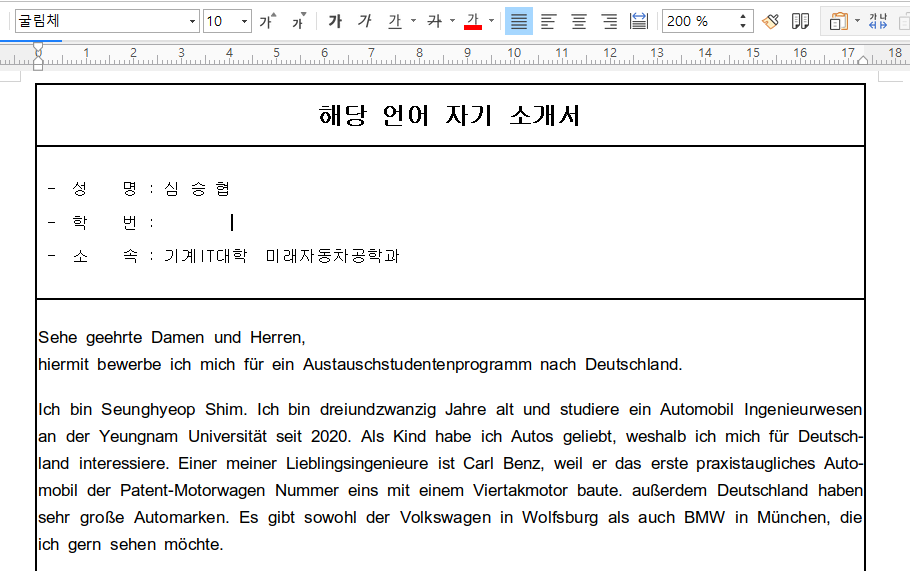910x571 pixels.
Task: Align paragraph to the left
Action: click(x=548, y=21)
